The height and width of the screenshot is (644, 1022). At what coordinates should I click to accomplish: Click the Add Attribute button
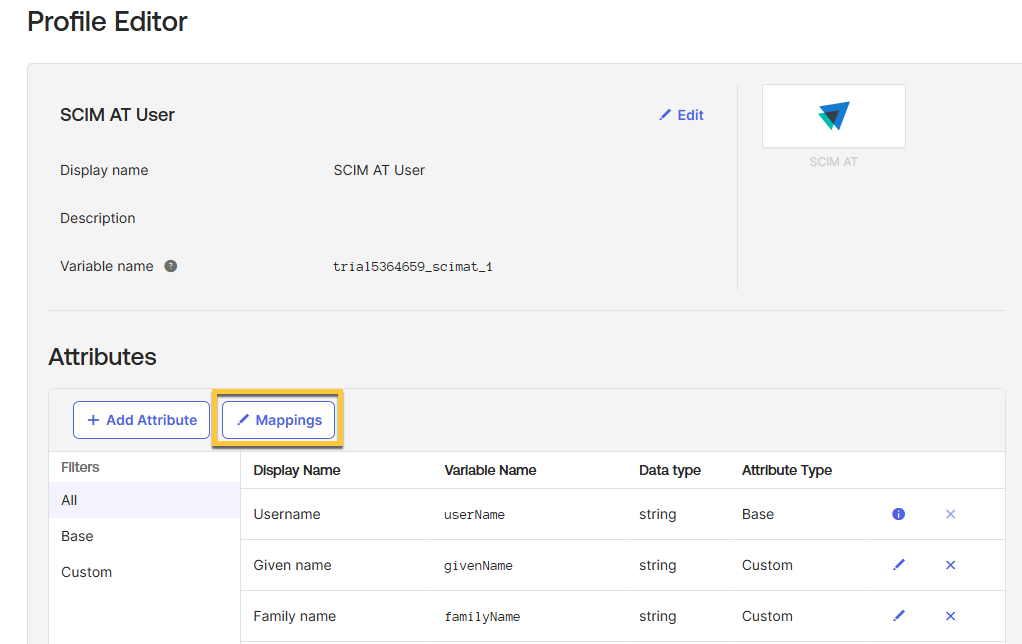click(141, 420)
